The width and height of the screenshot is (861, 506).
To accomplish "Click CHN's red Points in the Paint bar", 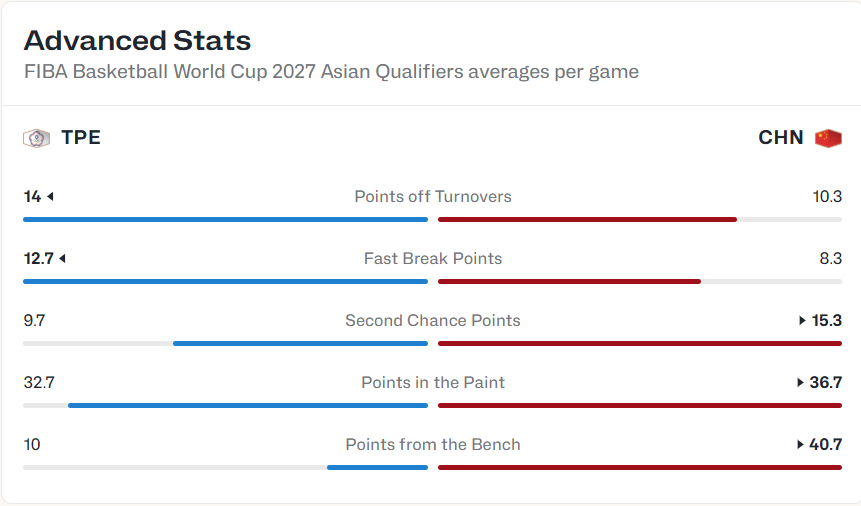I will pos(640,405).
